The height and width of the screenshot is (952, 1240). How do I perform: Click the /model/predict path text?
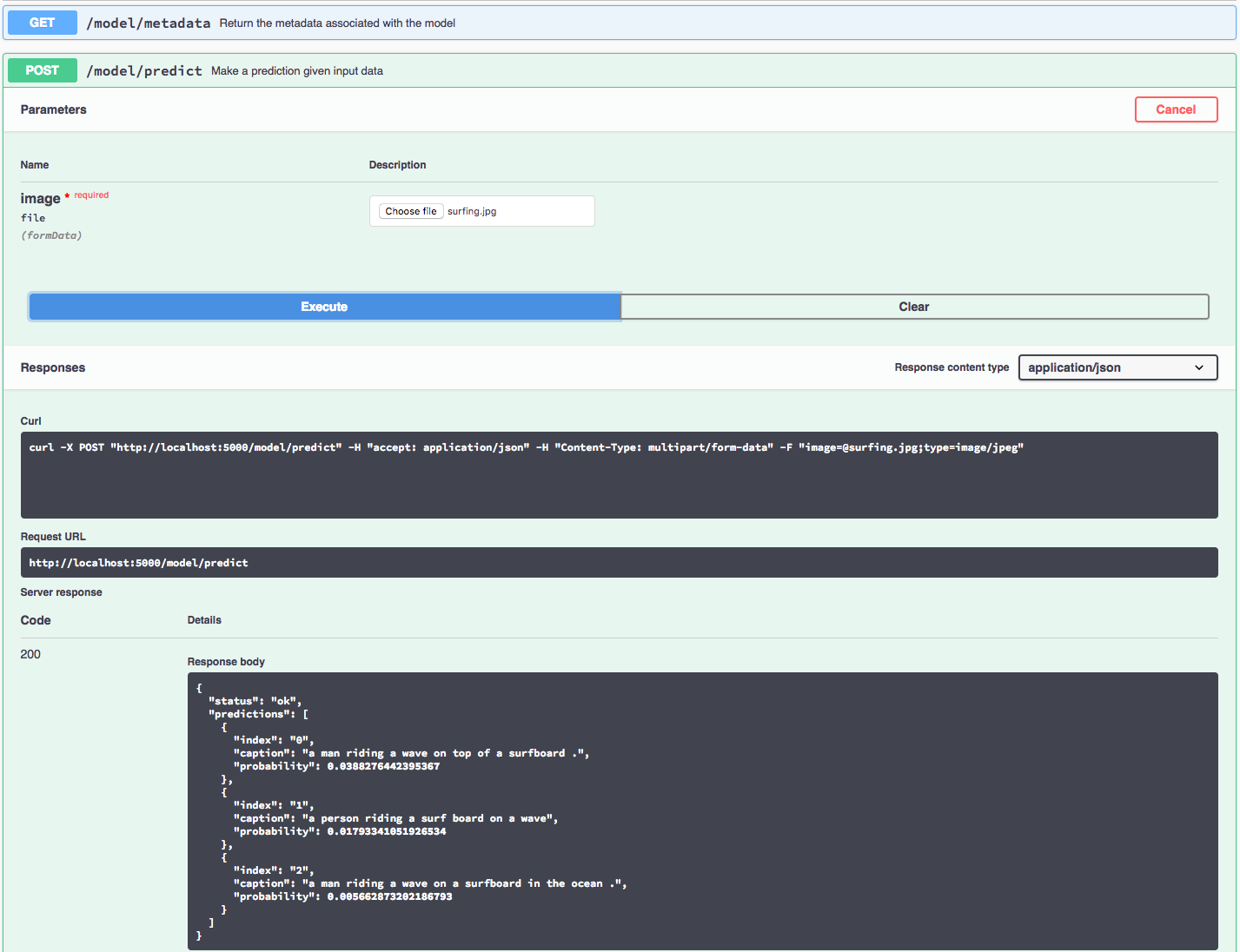tap(144, 70)
